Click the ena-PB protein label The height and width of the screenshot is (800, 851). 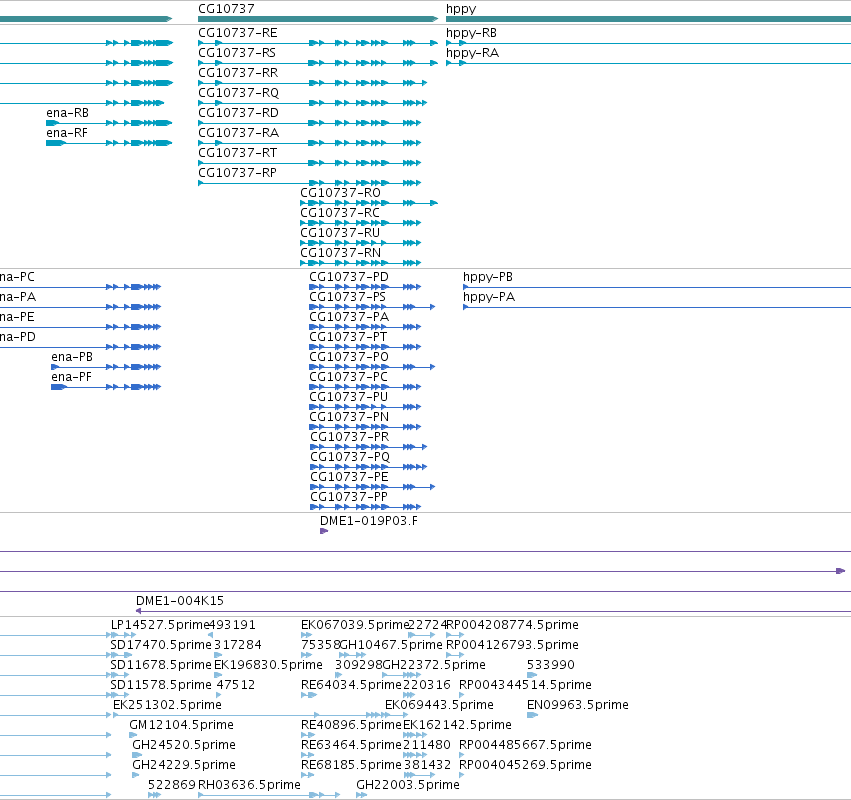click(x=72, y=357)
